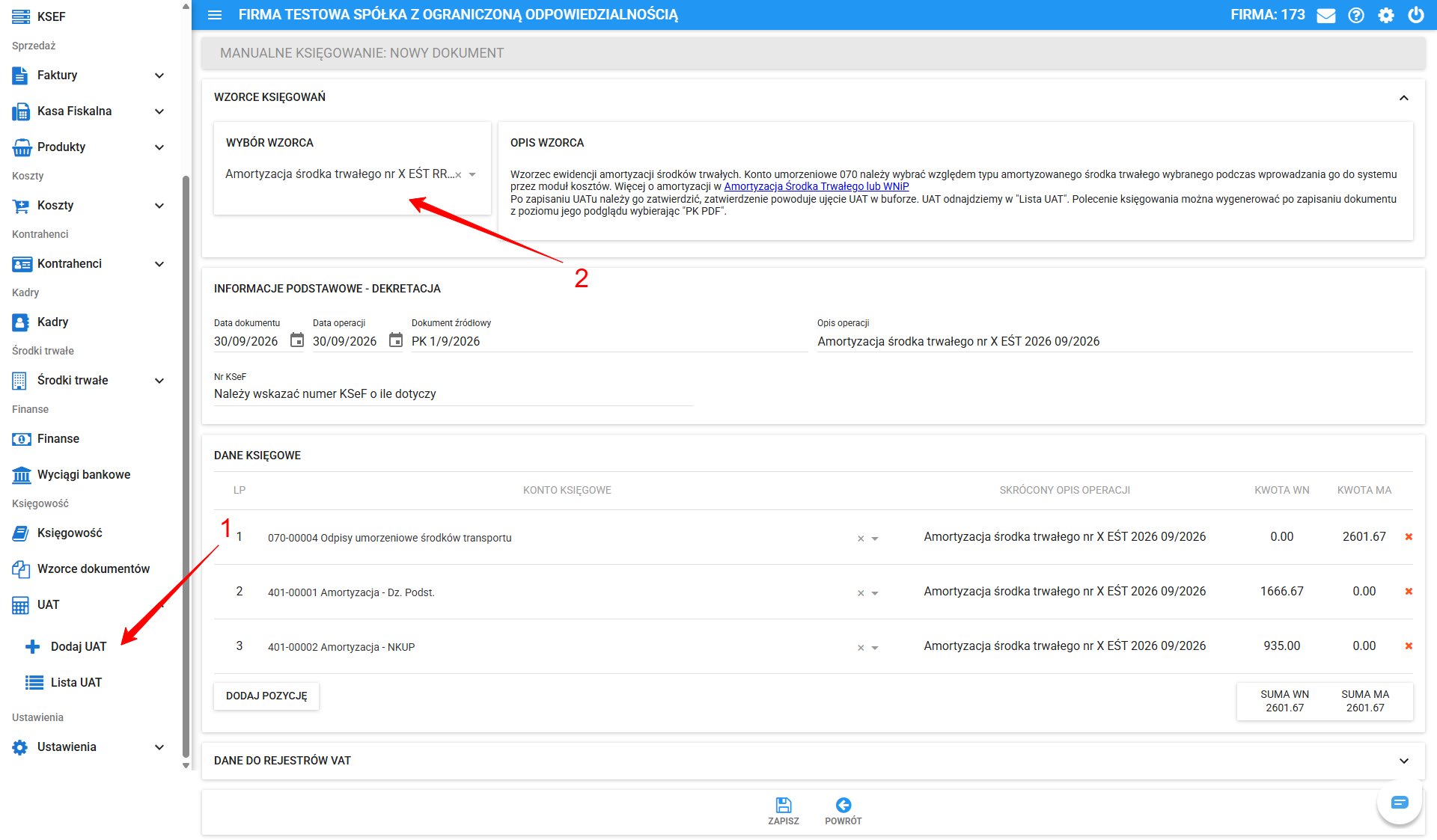Viewport: 1437px width, 840px height.
Task: Select Dodaj UAT menu item
Action: [x=79, y=647]
